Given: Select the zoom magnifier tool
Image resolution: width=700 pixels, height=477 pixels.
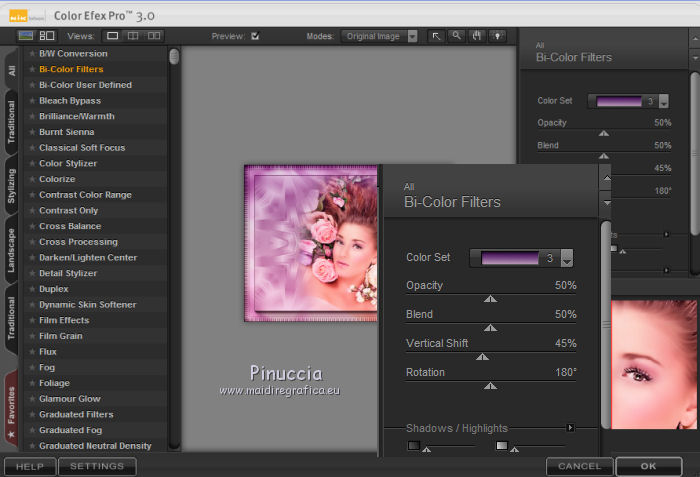Looking at the screenshot, I should coord(456,36).
